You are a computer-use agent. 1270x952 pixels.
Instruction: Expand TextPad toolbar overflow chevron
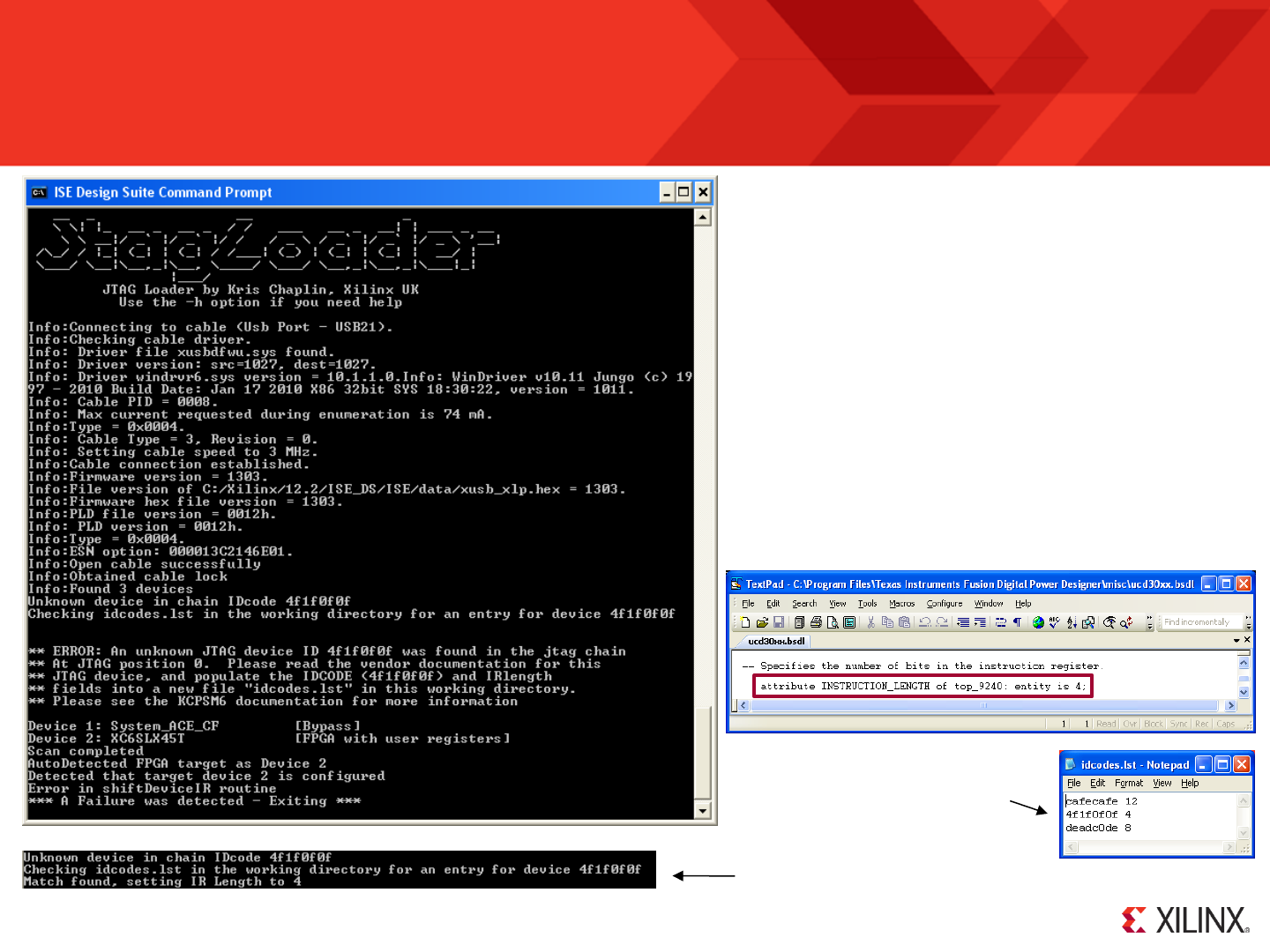(x=1149, y=622)
